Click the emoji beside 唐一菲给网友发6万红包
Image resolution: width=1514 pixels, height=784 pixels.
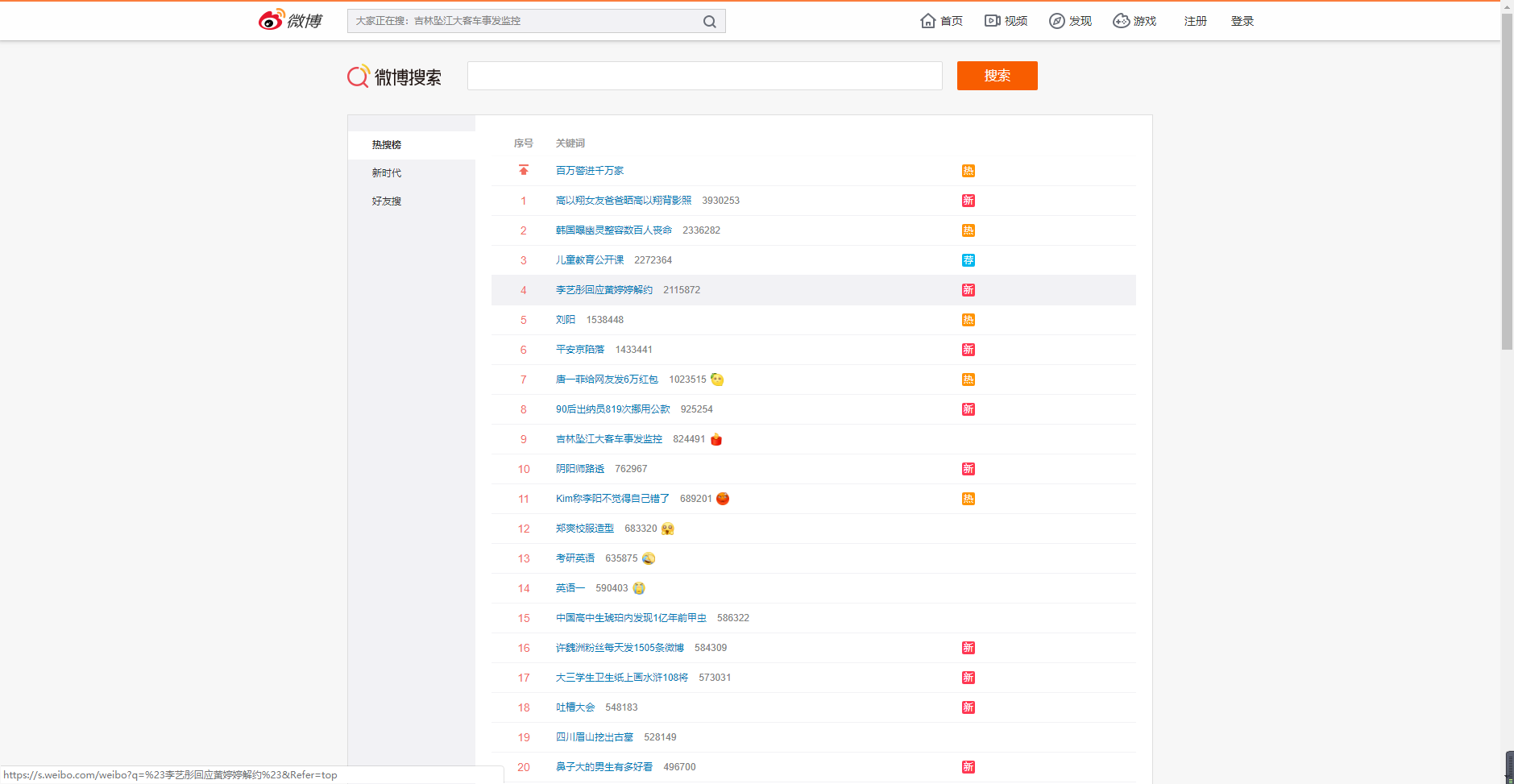[717, 380]
